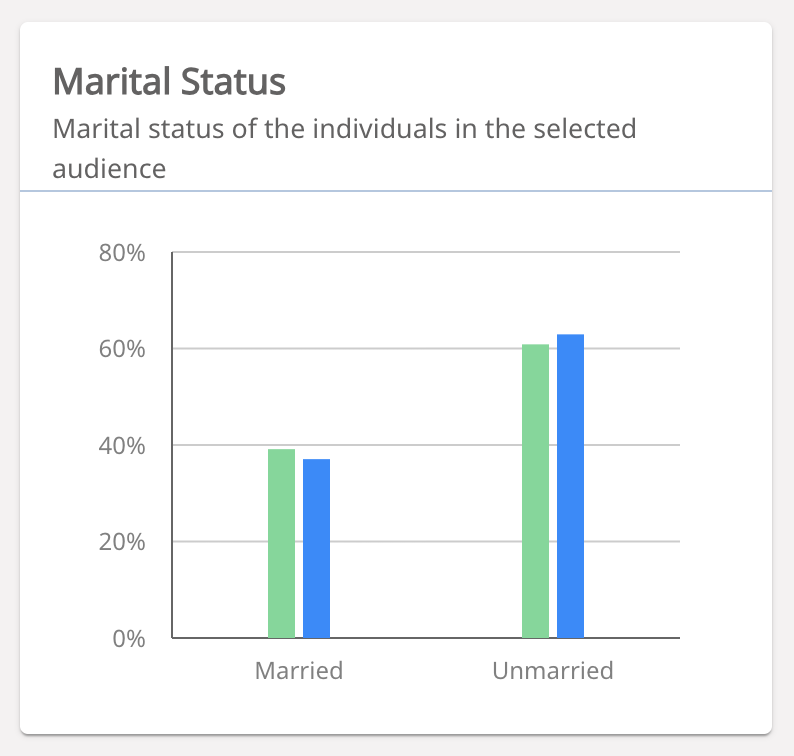Click the word 'audience' in the subtitle
Viewport: 794px width, 756px height.
tap(109, 168)
